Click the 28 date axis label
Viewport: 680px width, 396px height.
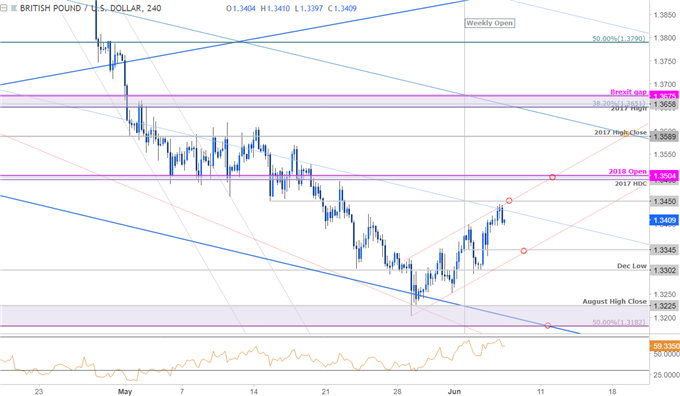click(x=398, y=391)
